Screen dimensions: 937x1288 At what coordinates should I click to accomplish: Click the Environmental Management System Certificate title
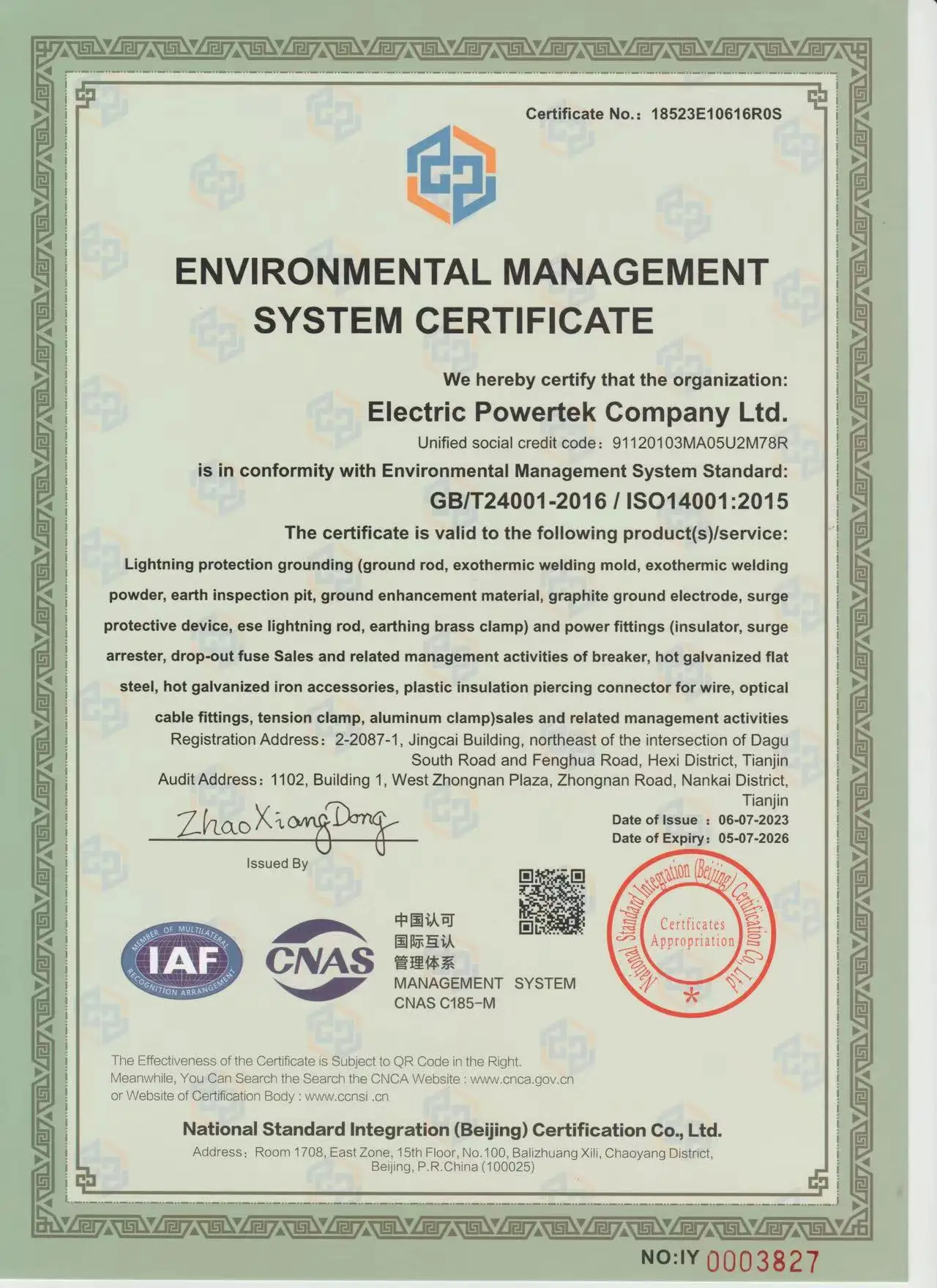(x=471, y=296)
